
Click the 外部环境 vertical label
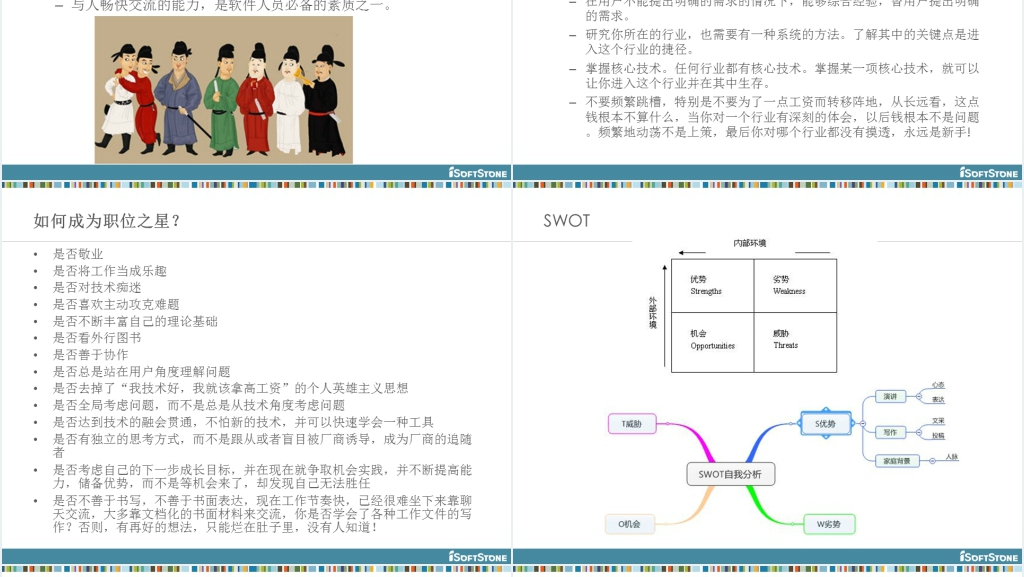pyautogui.click(x=652, y=313)
